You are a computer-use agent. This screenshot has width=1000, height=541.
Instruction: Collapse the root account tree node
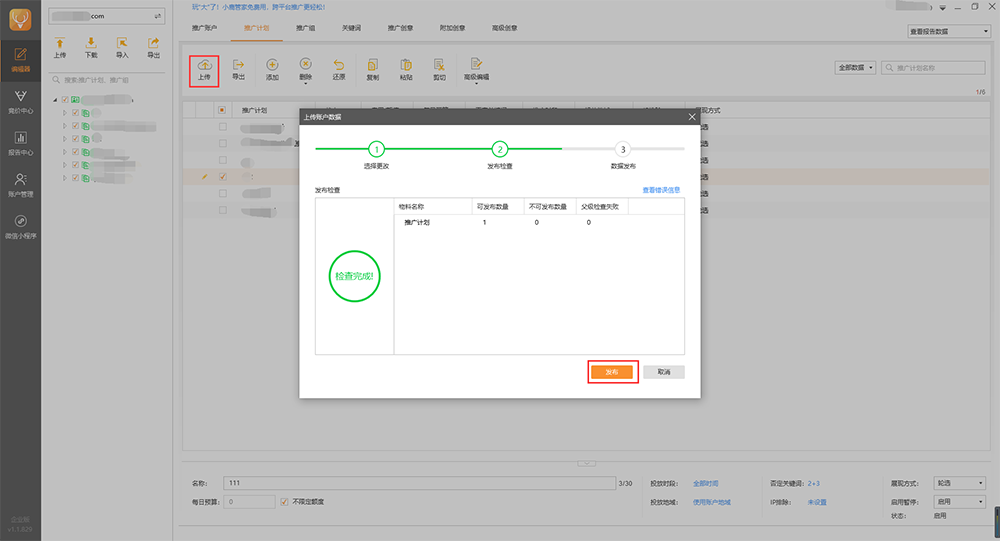click(x=55, y=100)
